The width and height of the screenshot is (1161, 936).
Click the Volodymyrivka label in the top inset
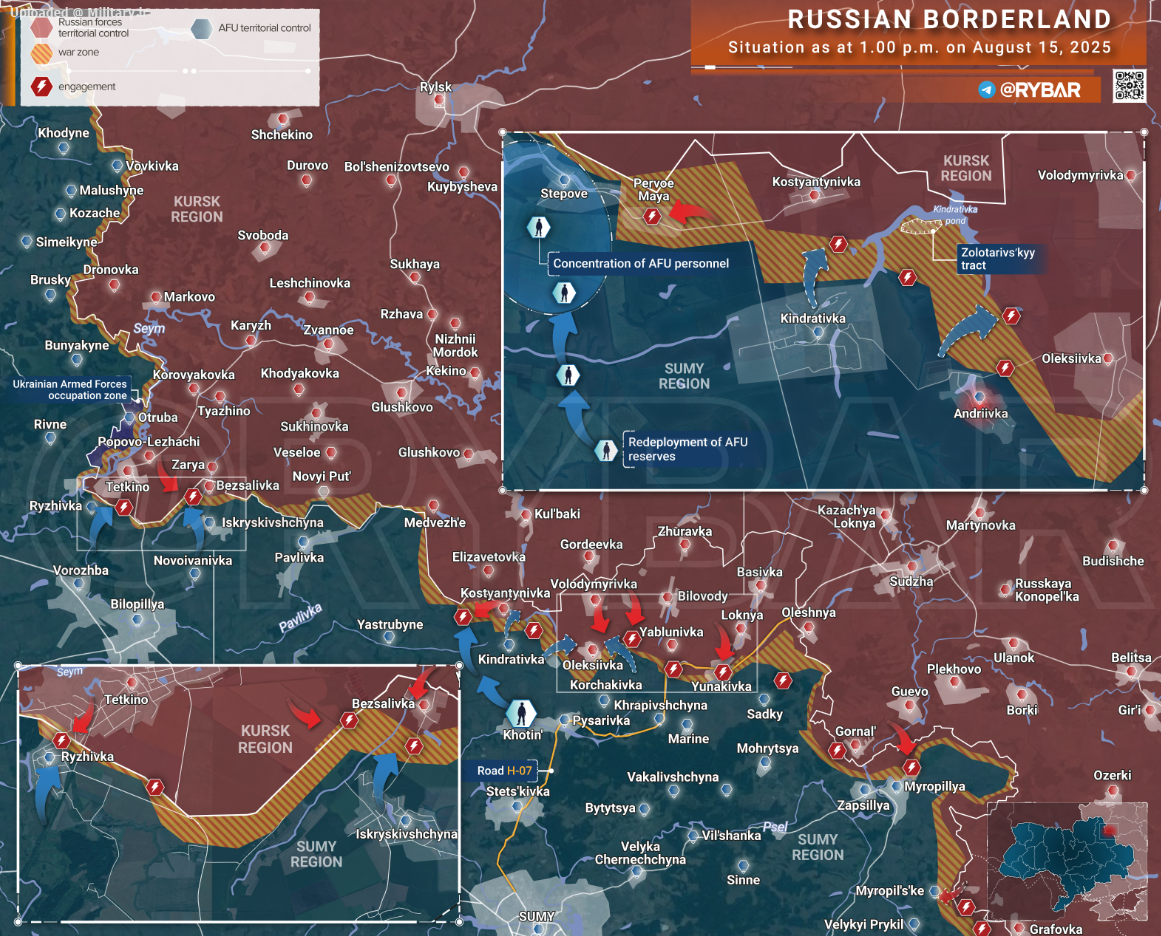pyautogui.click(x=1080, y=176)
